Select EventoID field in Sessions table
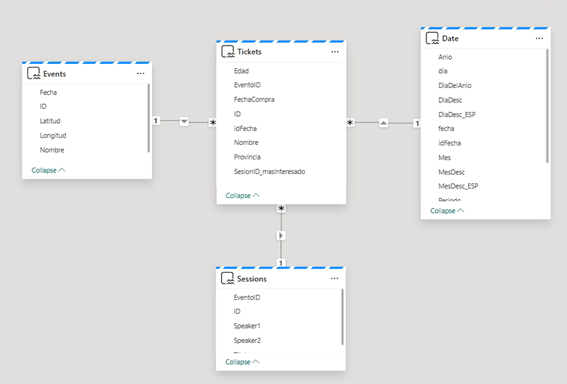Viewport: 567px width, 384px height. pos(247,297)
